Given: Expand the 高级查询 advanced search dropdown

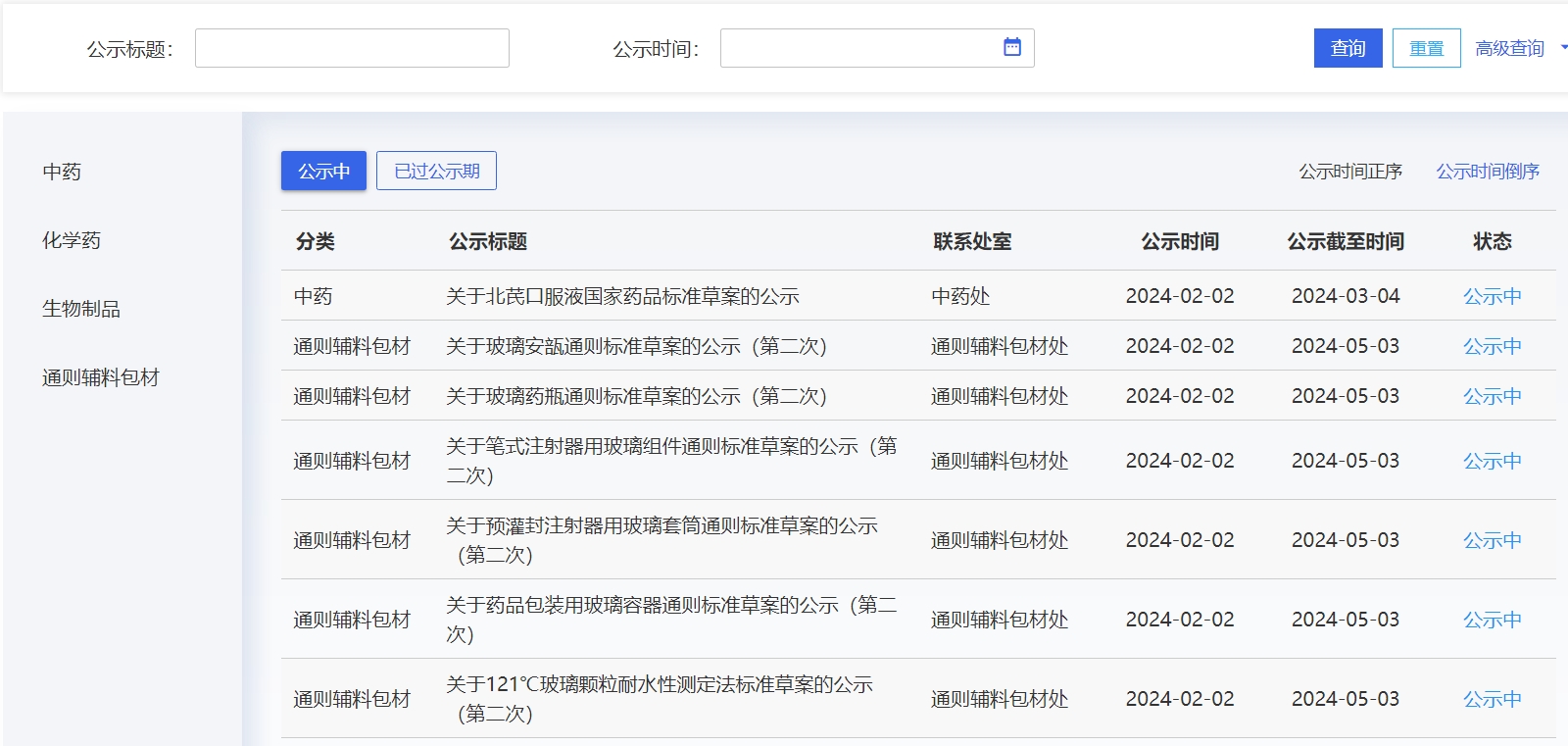Looking at the screenshot, I should [1520, 48].
